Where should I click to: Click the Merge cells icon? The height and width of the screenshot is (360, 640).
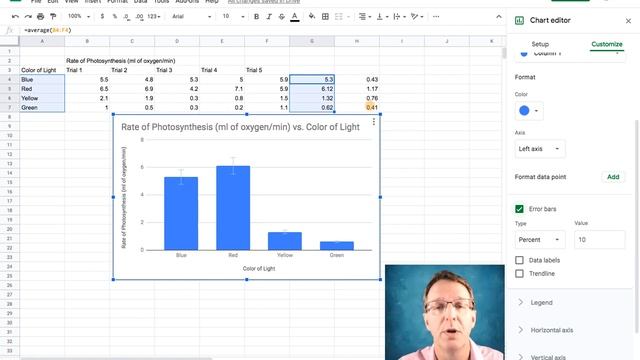[x=339, y=17]
